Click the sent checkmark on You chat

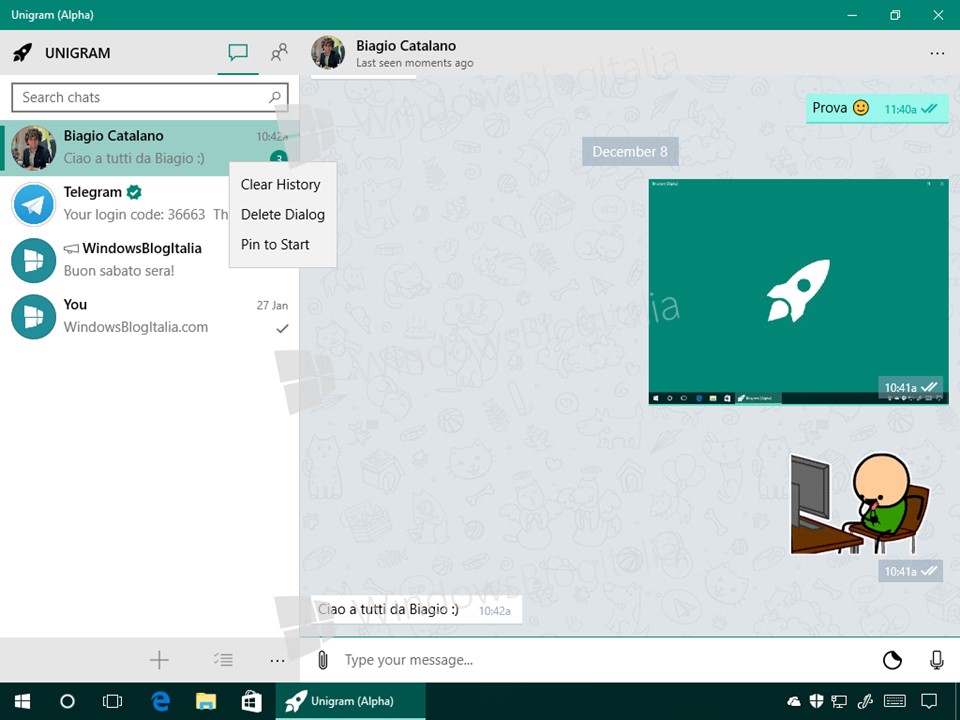click(x=282, y=328)
